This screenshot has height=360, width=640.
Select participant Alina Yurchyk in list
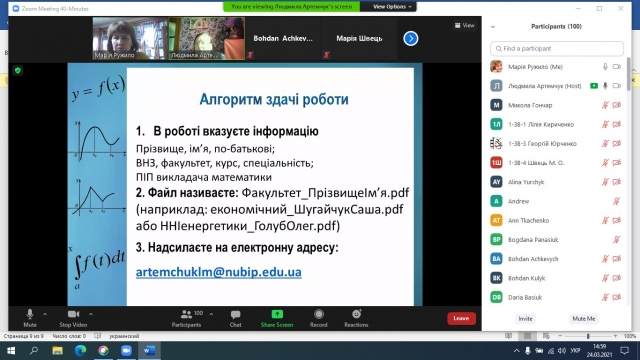(x=556, y=182)
